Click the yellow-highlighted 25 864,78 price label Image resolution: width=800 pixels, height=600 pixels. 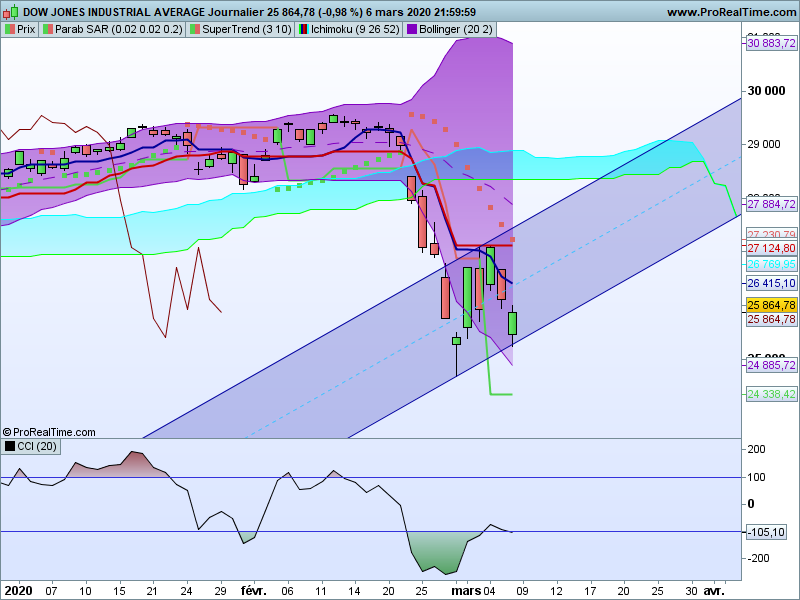[x=771, y=305]
